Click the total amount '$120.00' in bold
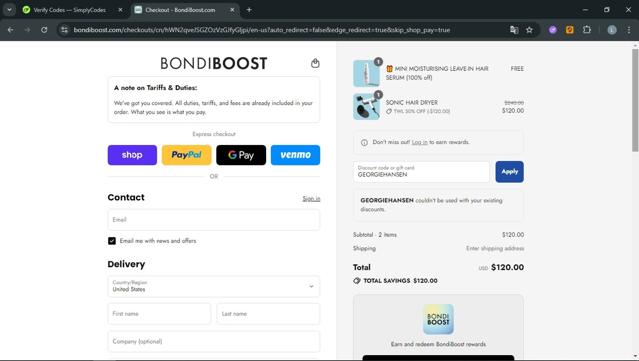Image resolution: width=639 pixels, height=361 pixels. [x=507, y=267]
